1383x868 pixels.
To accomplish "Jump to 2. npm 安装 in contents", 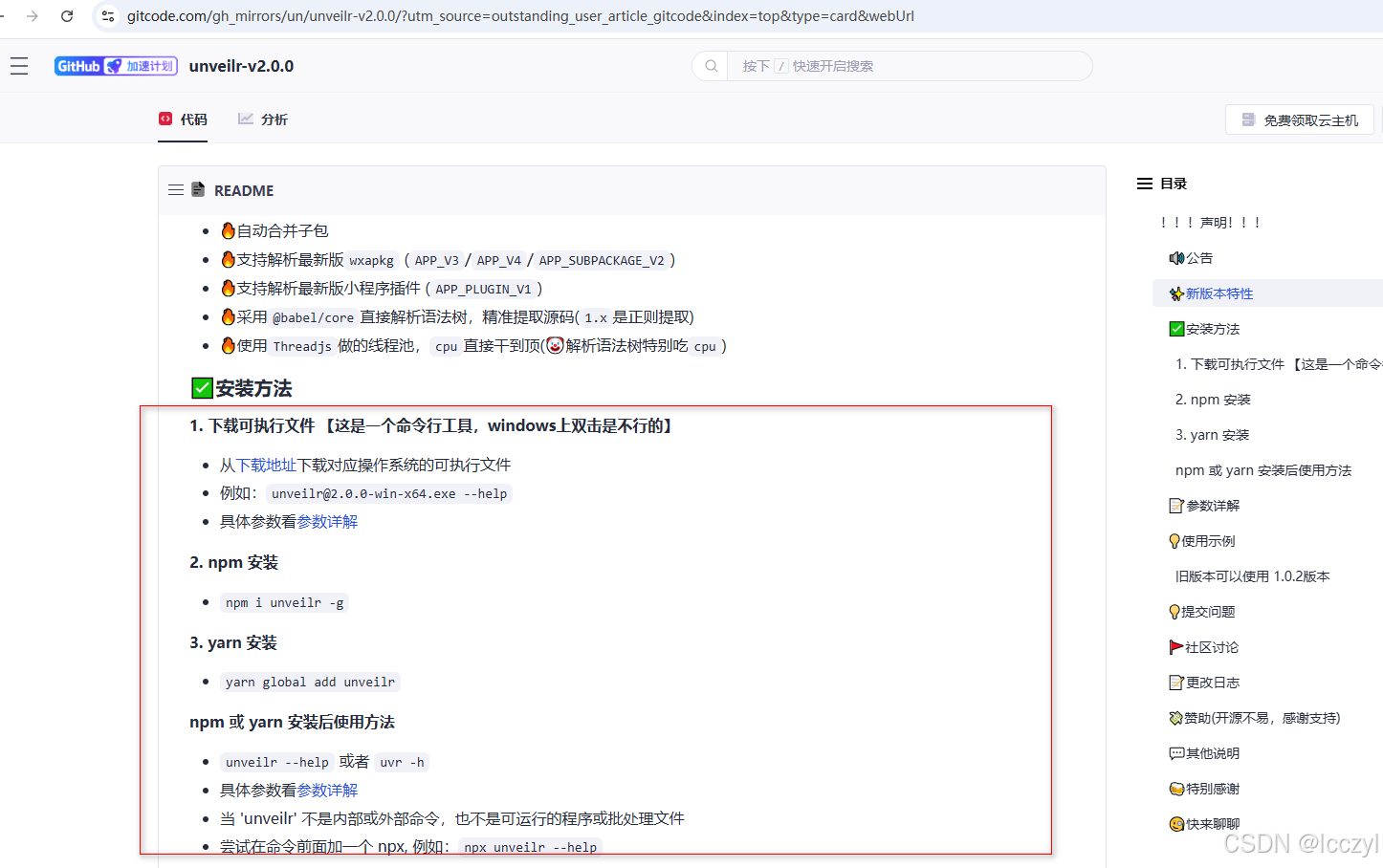I will coord(1213,400).
